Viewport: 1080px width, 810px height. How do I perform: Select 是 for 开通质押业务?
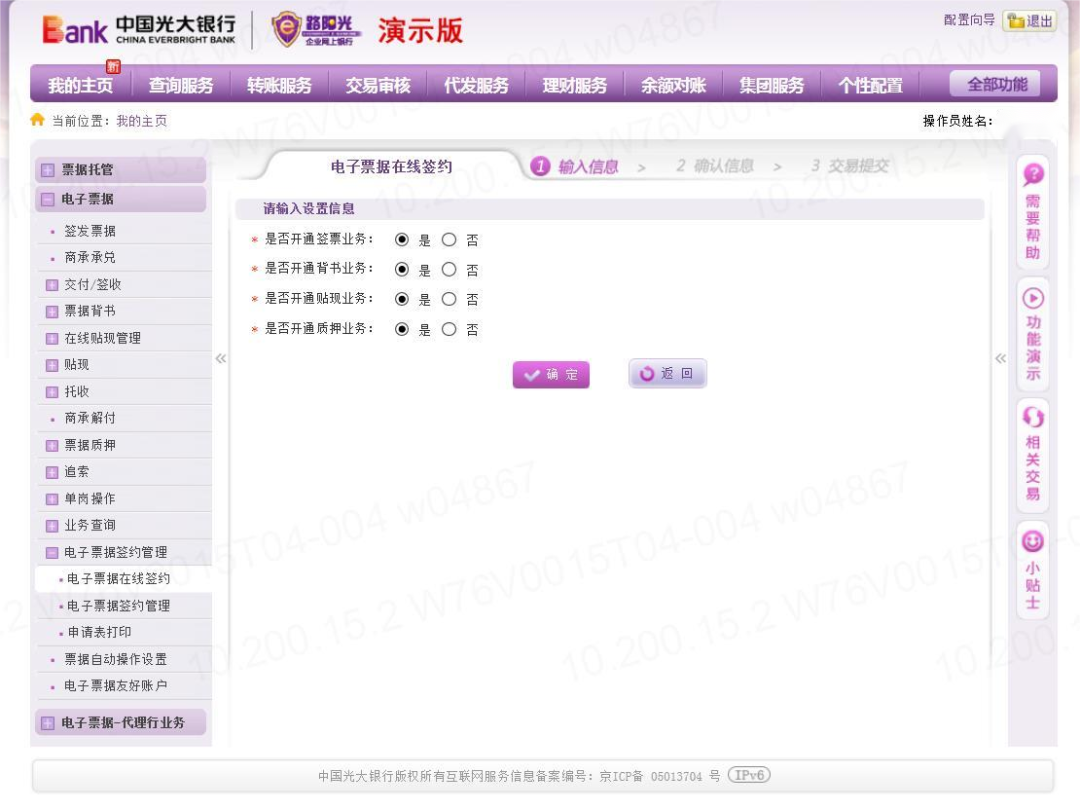402,329
